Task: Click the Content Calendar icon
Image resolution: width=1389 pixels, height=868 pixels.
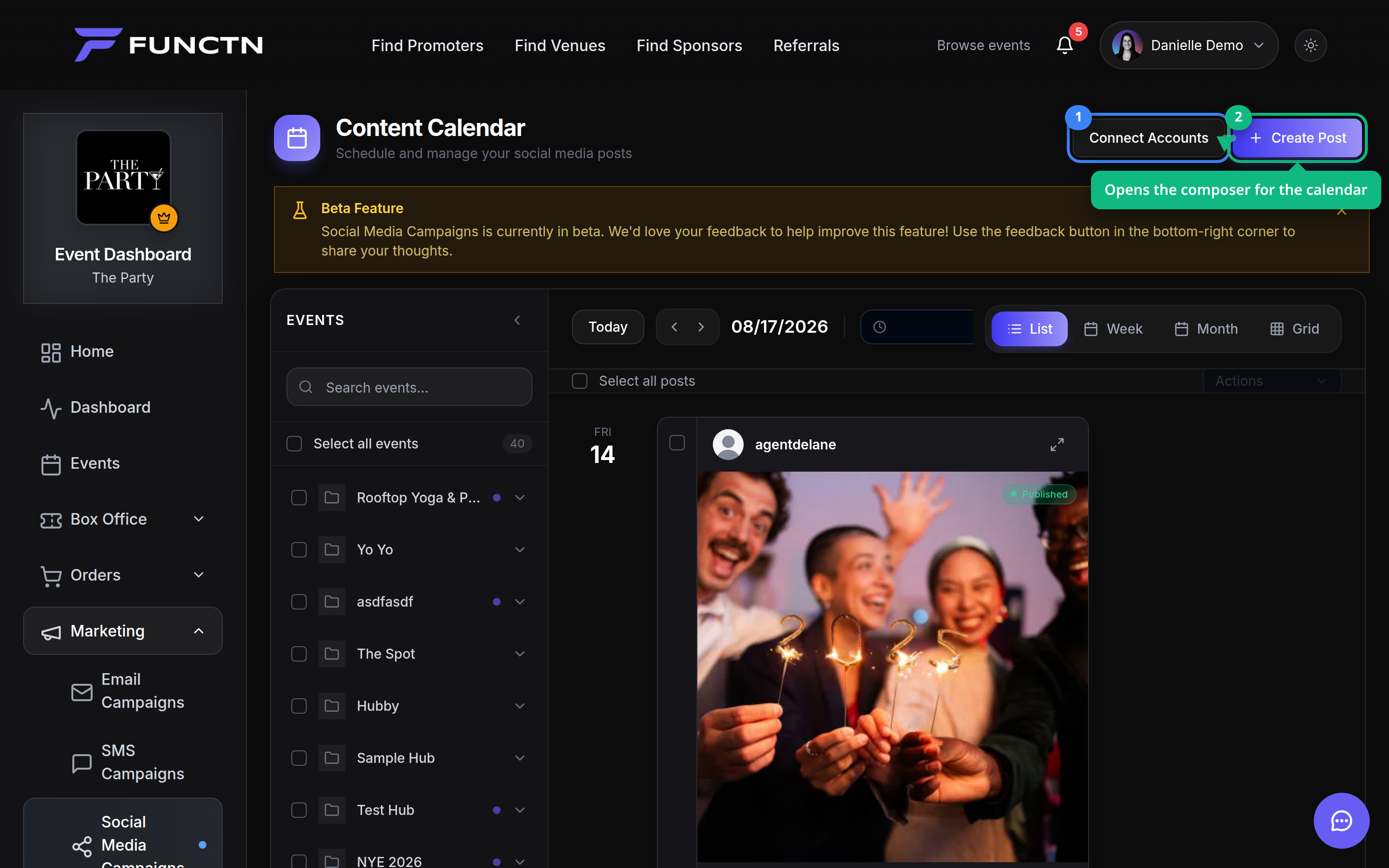Action: (297, 138)
